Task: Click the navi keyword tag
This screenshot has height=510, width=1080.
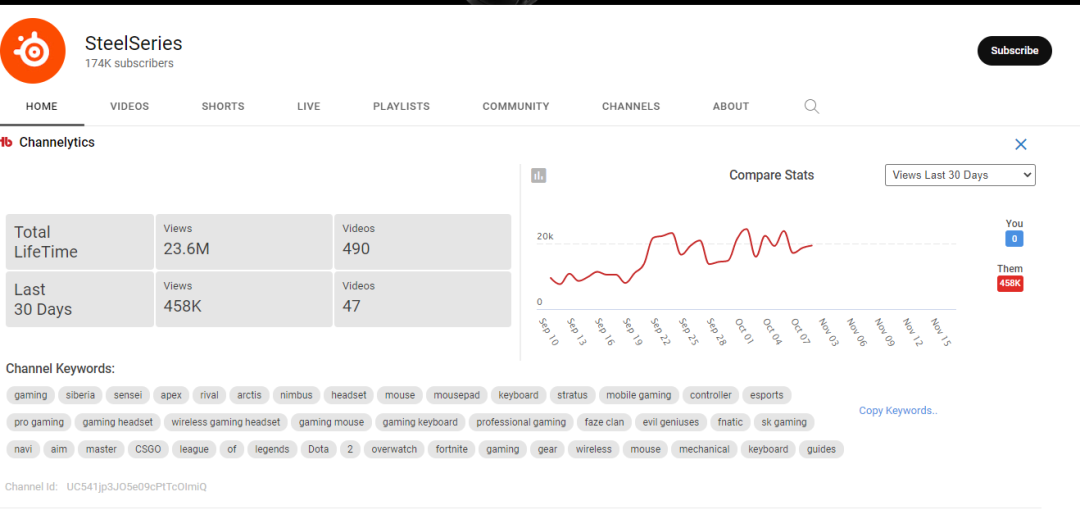Action: coord(23,449)
